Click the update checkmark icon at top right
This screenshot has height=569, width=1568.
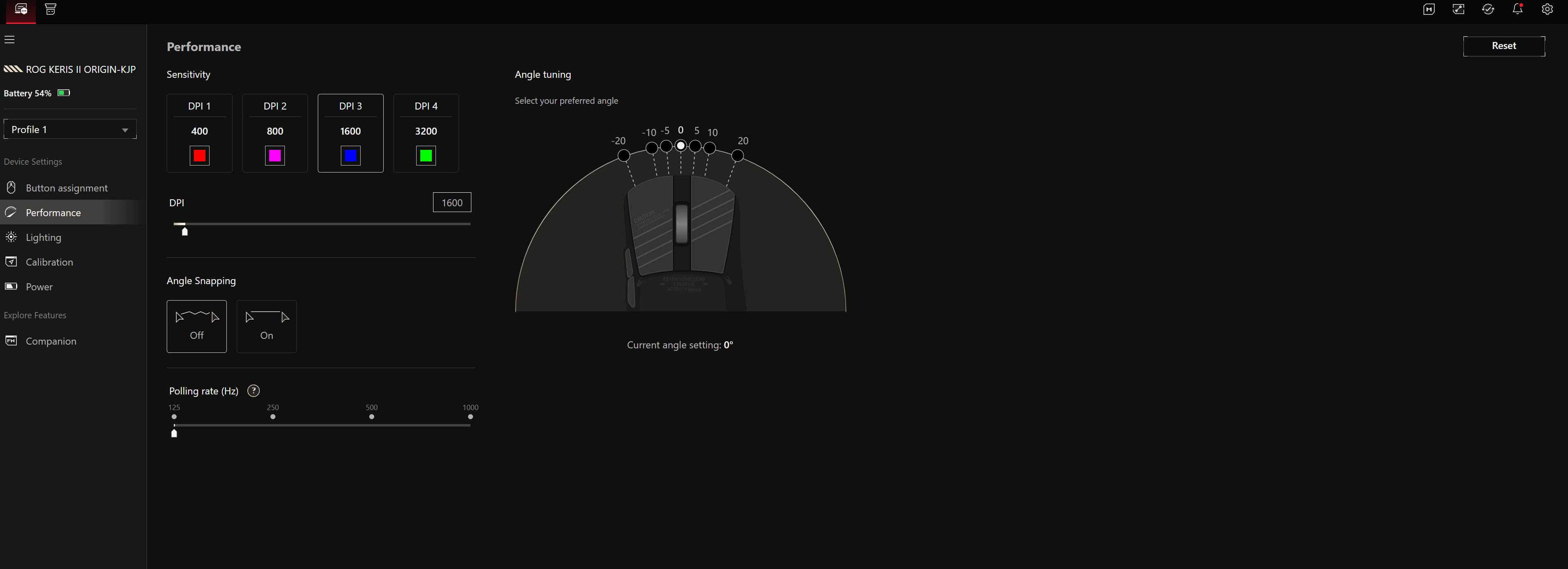(1488, 9)
